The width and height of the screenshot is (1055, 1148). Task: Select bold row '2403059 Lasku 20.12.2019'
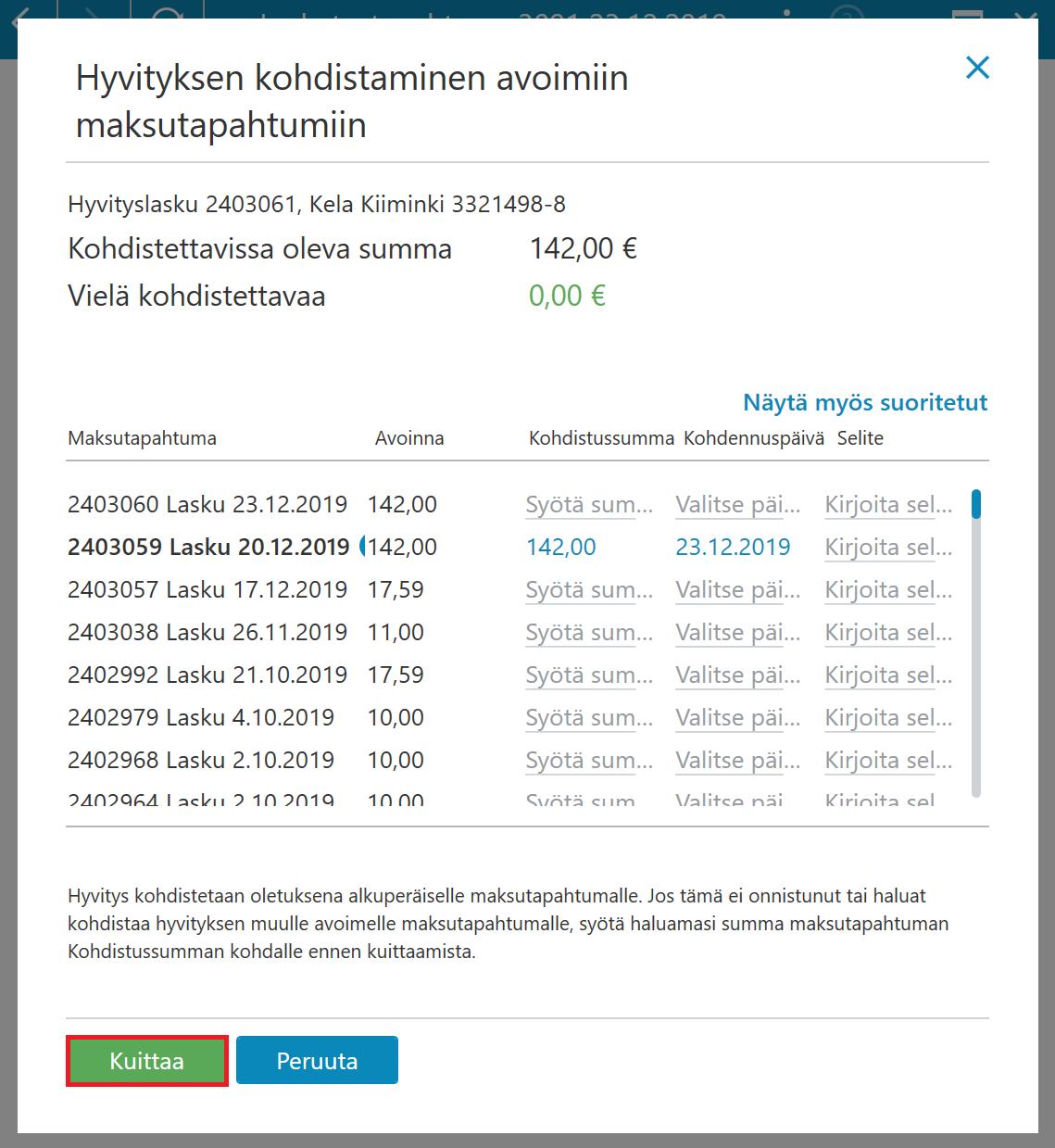[x=208, y=548]
